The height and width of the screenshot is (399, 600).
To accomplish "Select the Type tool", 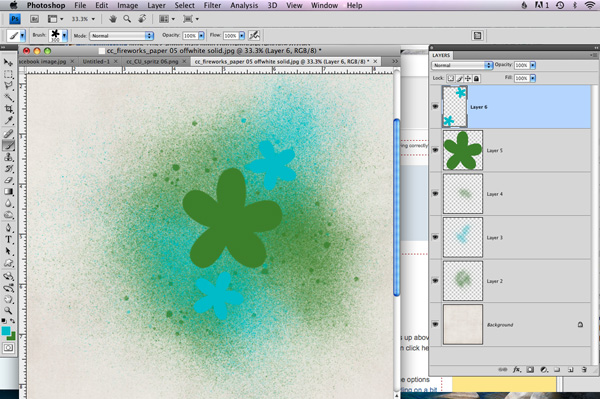I will click(8, 239).
